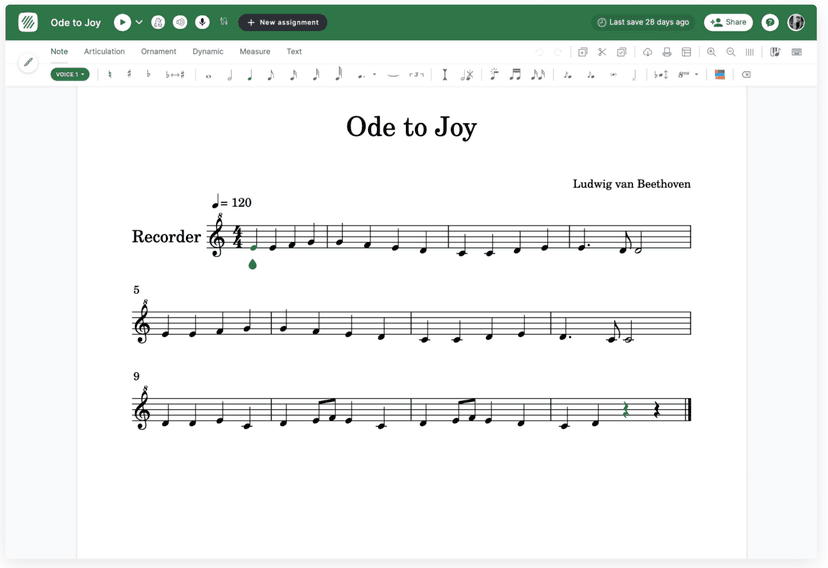Toggle the vertical bars view icon

point(749,52)
